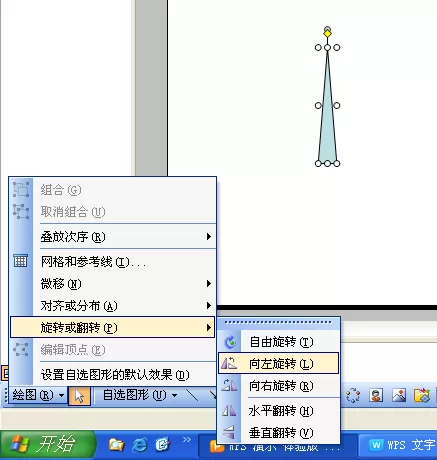437x460 pixels.
Task: Open 网格和参考线 (I)... dialog
Action: (112, 262)
